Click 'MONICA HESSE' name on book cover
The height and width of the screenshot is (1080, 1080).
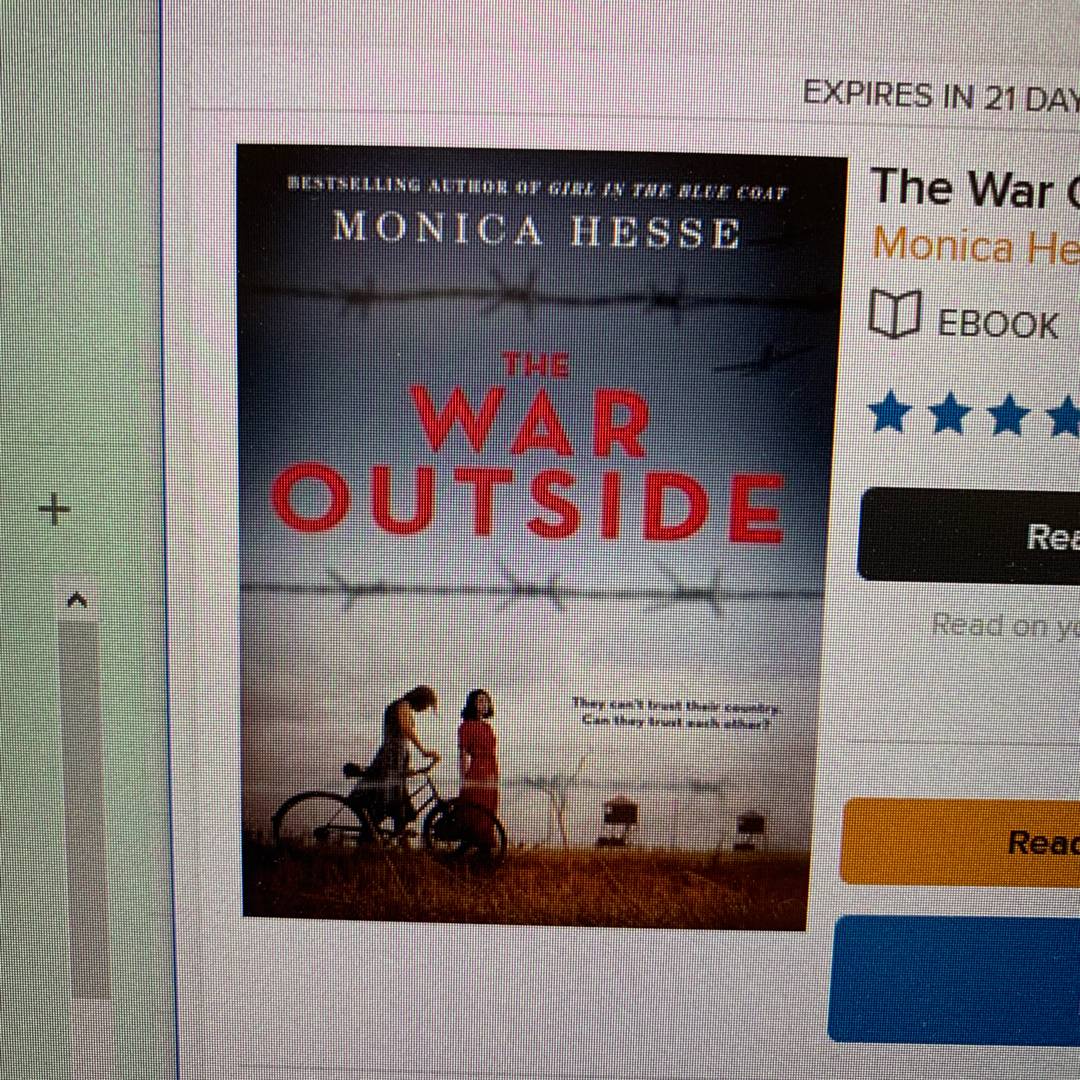tap(537, 231)
